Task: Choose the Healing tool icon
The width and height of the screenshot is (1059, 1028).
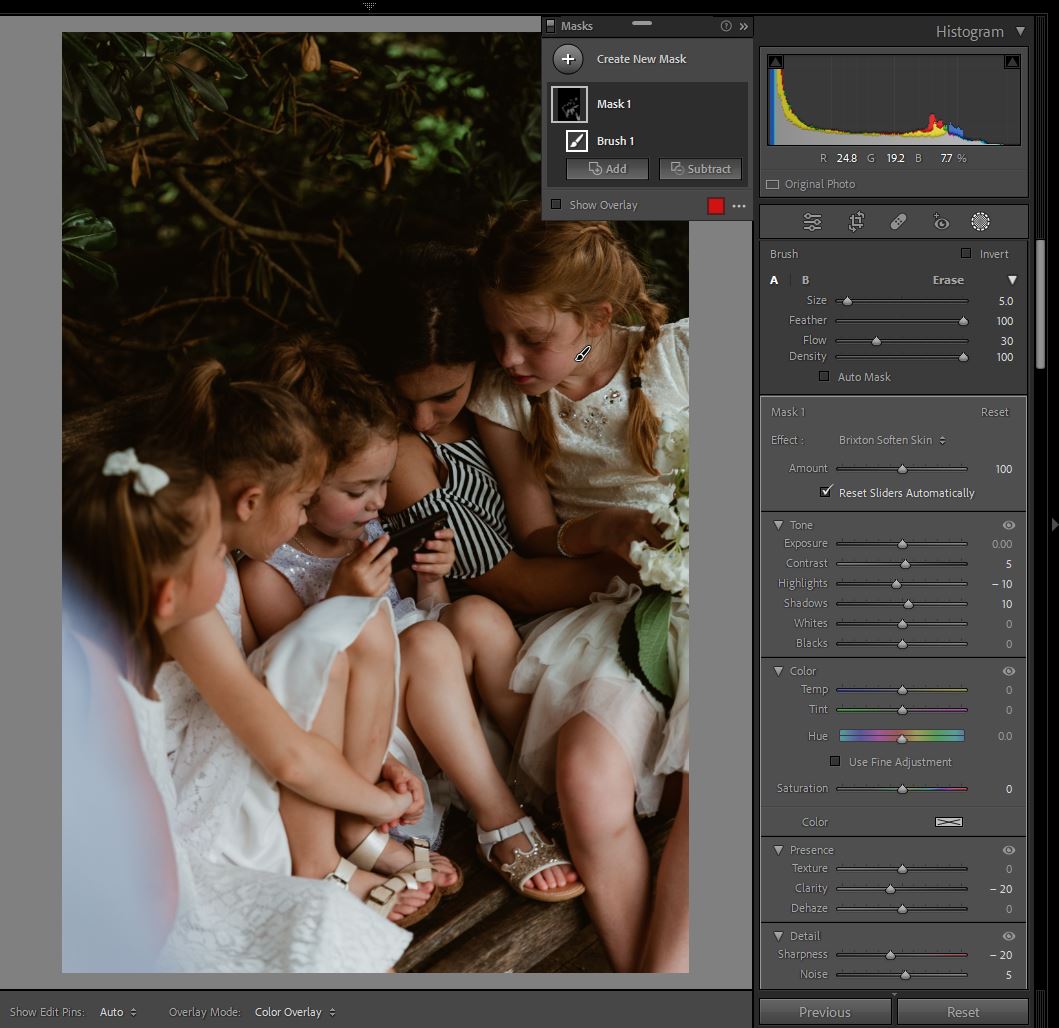Action: coord(898,222)
